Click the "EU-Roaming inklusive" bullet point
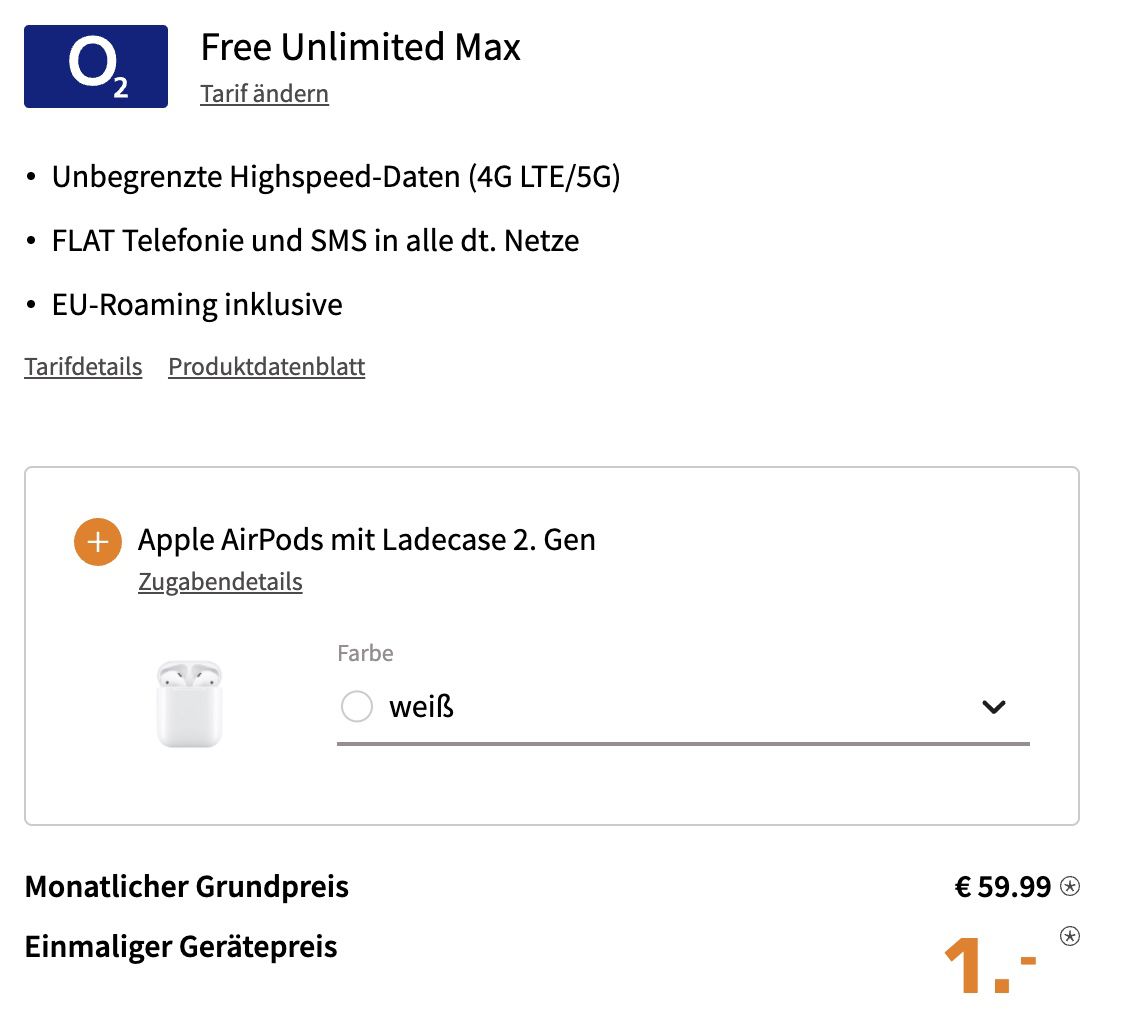1136x1020 pixels. click(197, 305)
